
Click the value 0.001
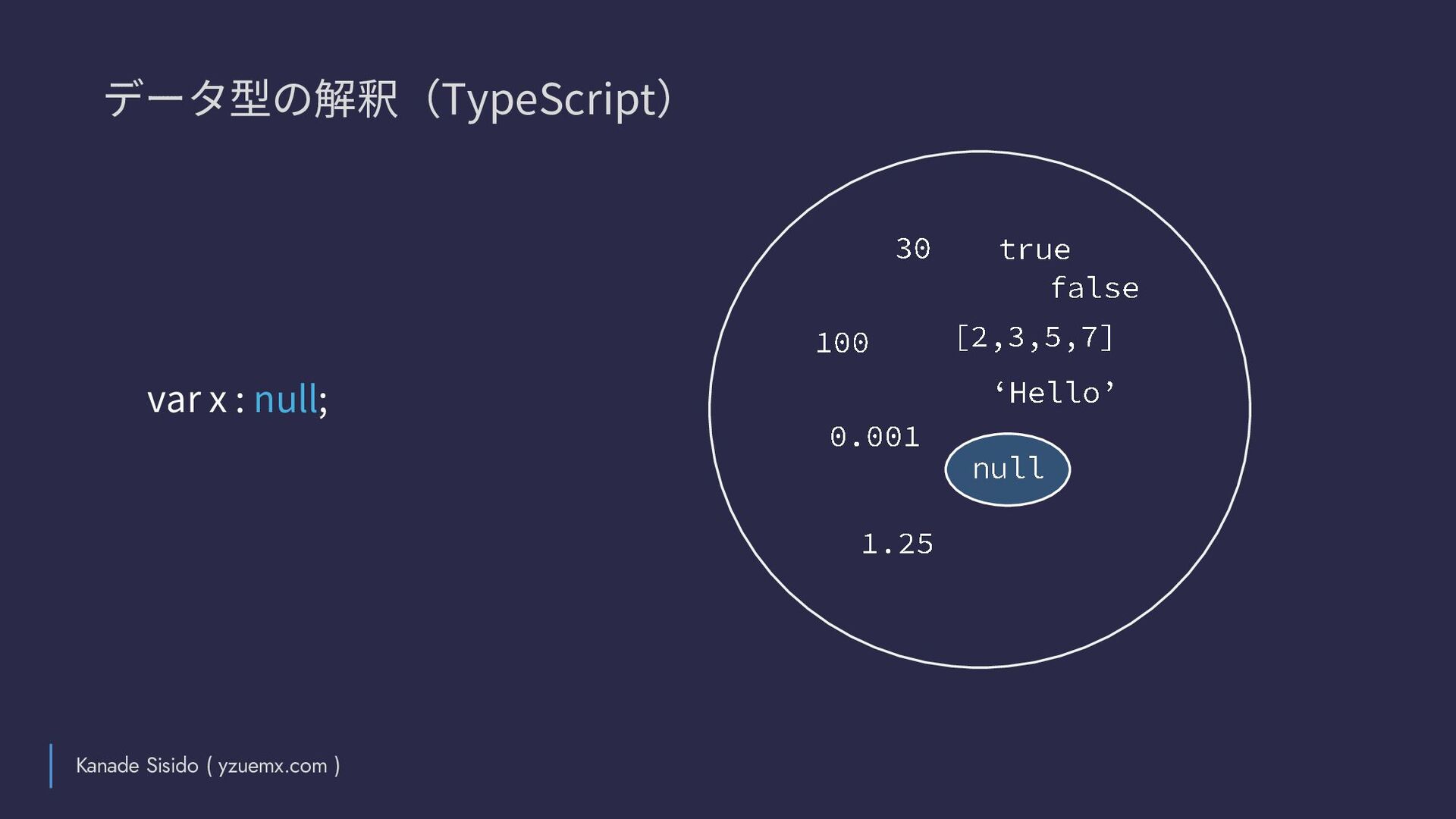point(874,437)
